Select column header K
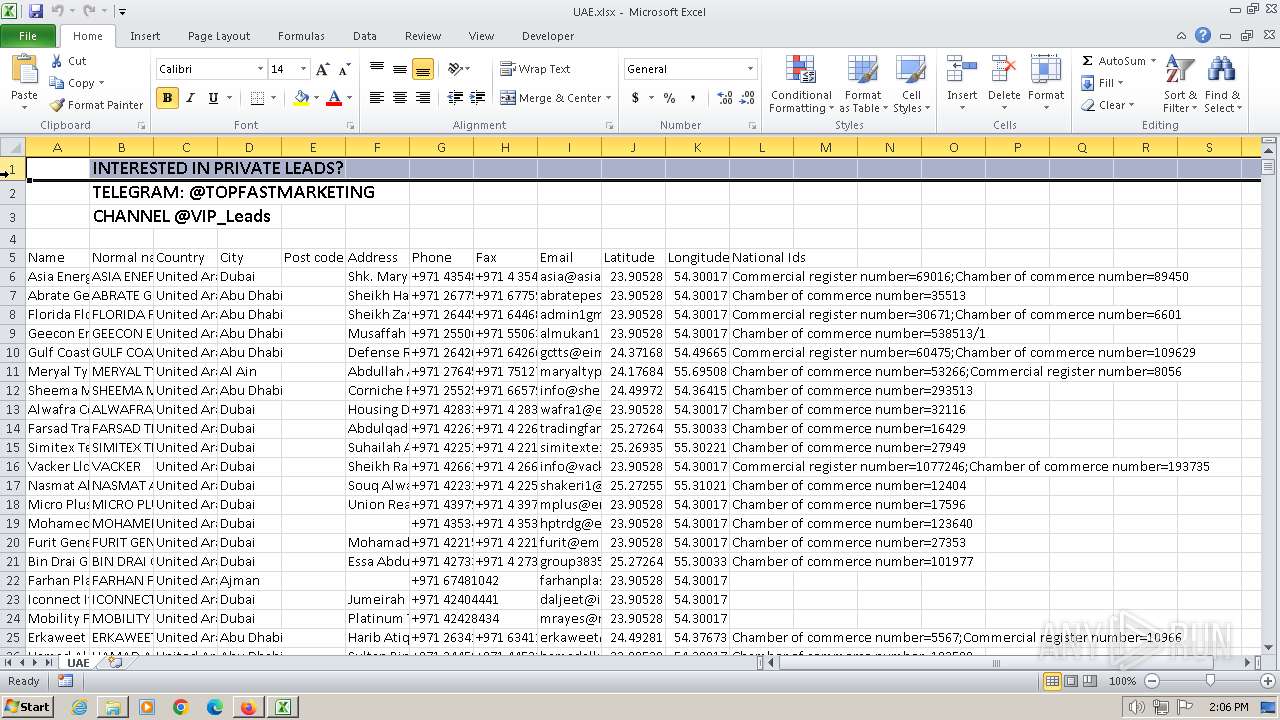 pyautogui.click(x=697, y=147)
